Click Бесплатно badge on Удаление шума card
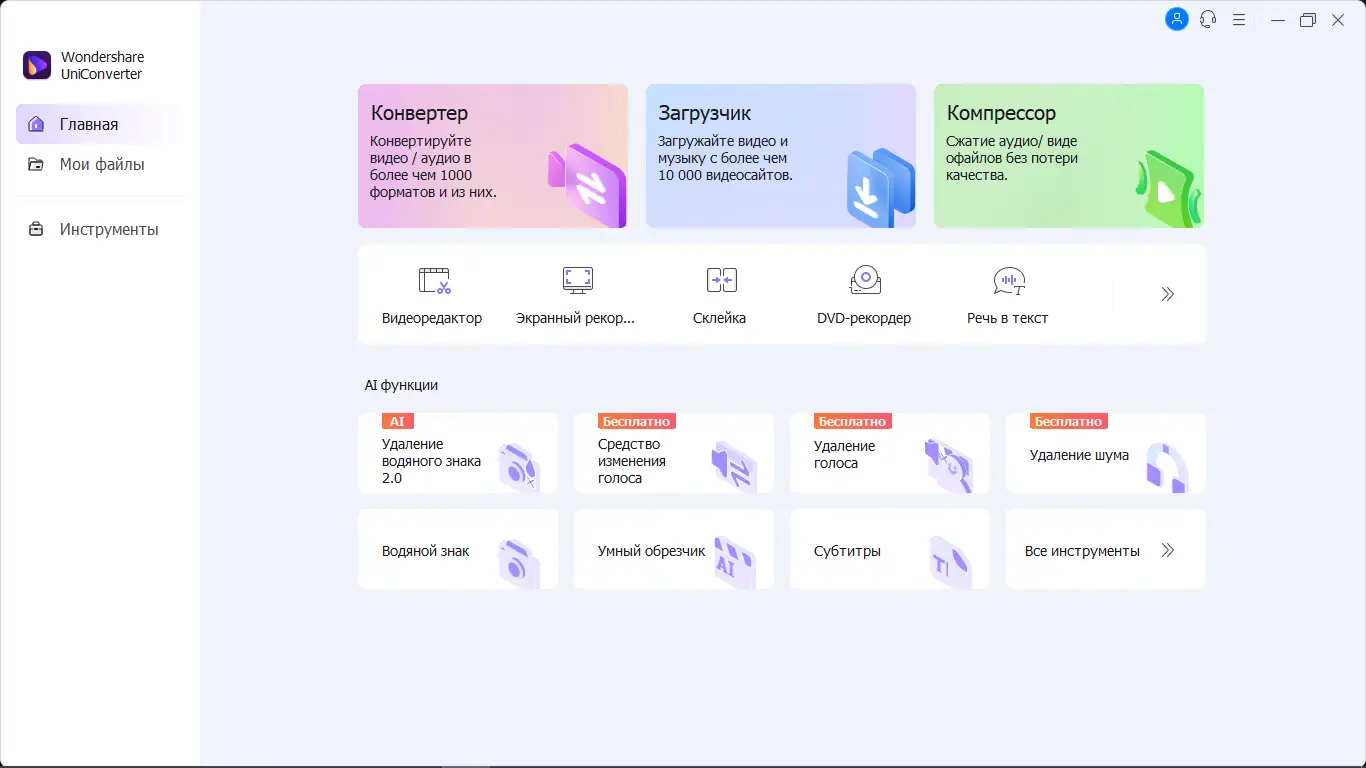This screenshot has height=768, width=1366. coord(1068,421)
